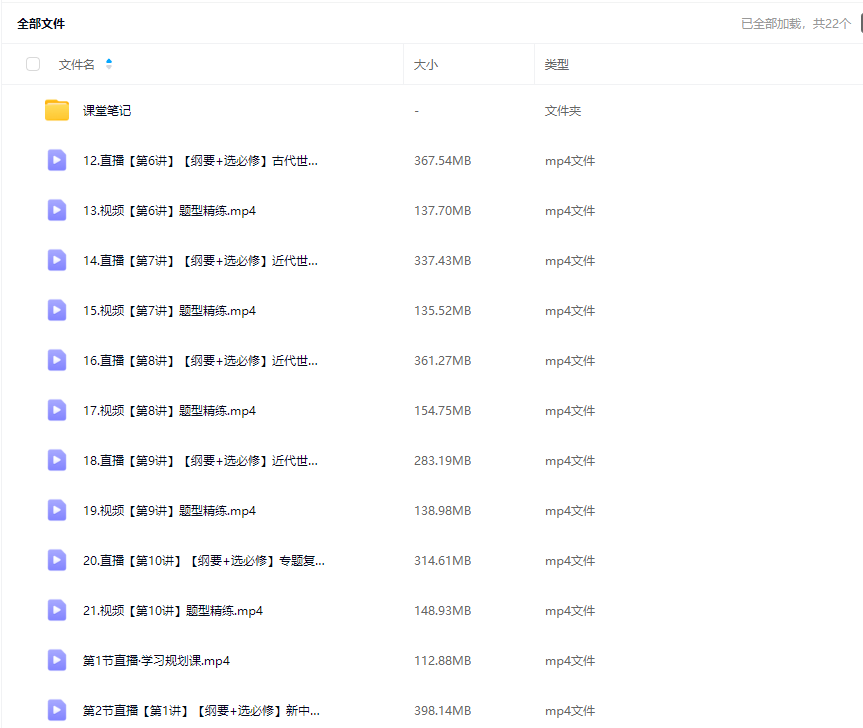Open 14.直播【第7讲】video file name

[200, 261]
